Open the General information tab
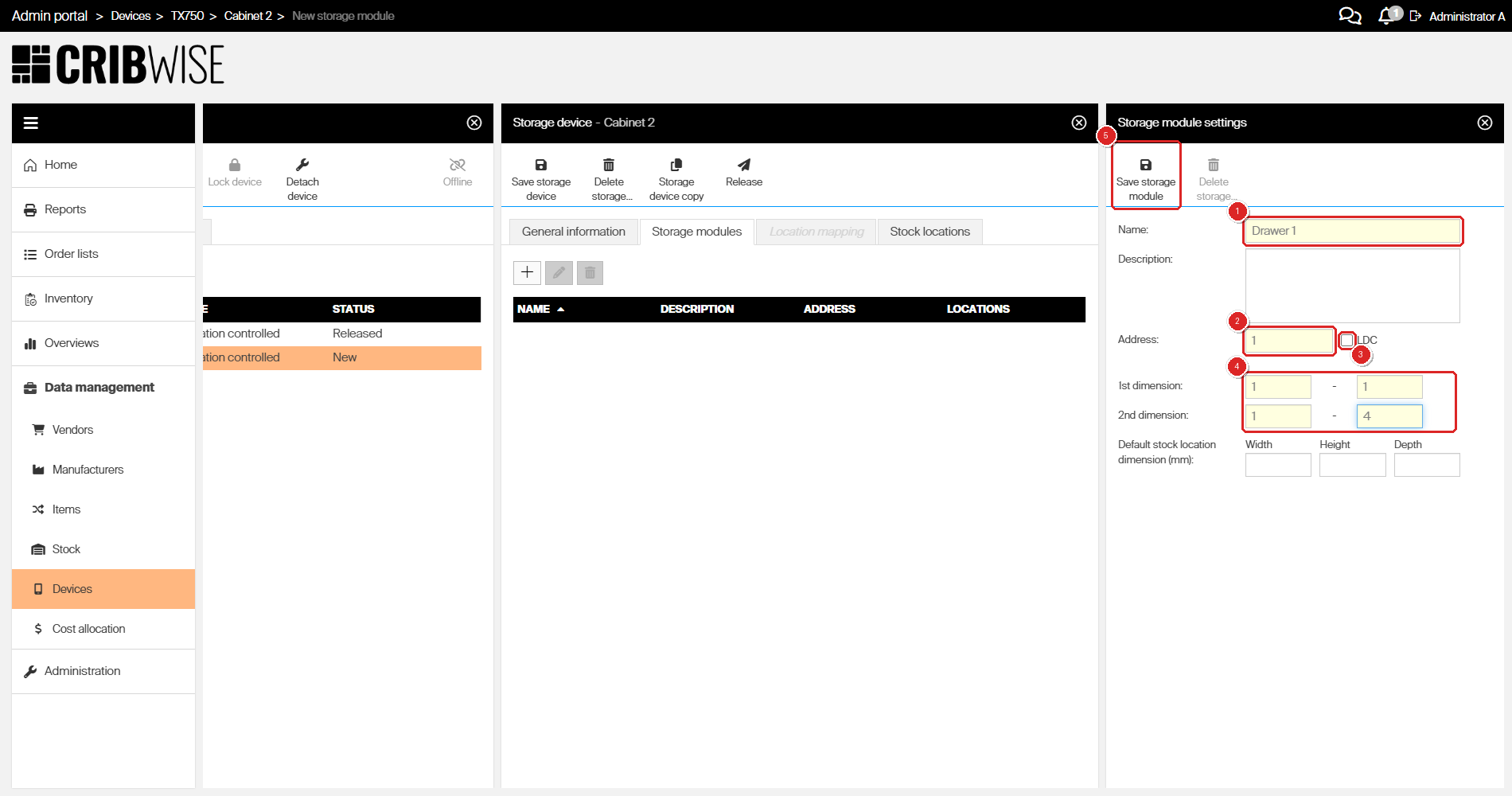Image resolution: width=1512 pixels, height=796 pixels. [x=573, y=232]
